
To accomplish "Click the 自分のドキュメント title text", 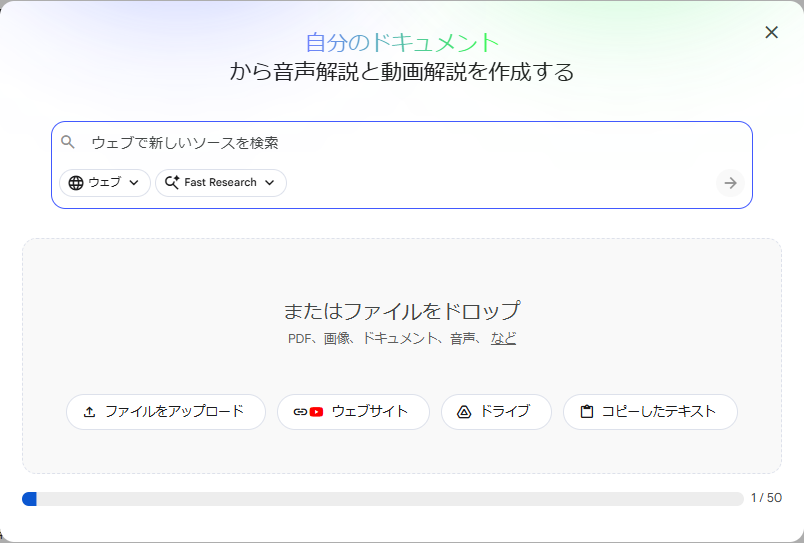I will point(402,43).
